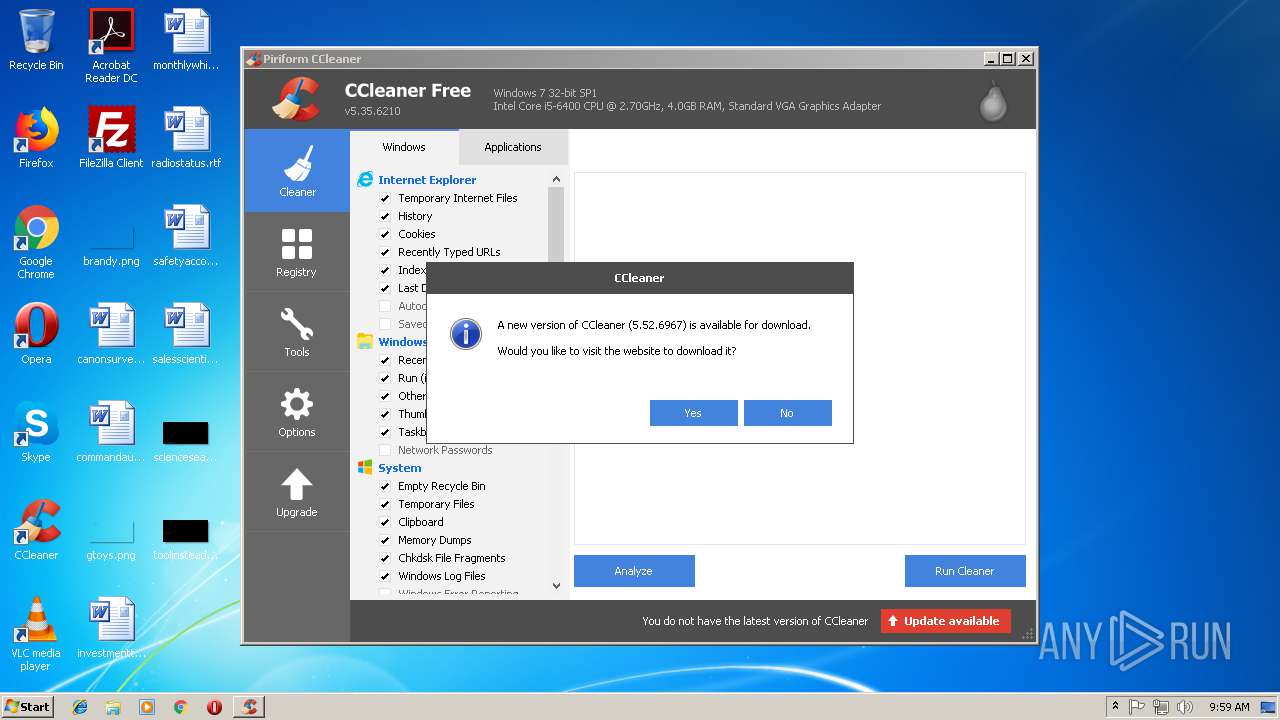This screenshot has height=720, width=1280.
Task: Open Chrome from the taskbar
Action: point(180,707)
